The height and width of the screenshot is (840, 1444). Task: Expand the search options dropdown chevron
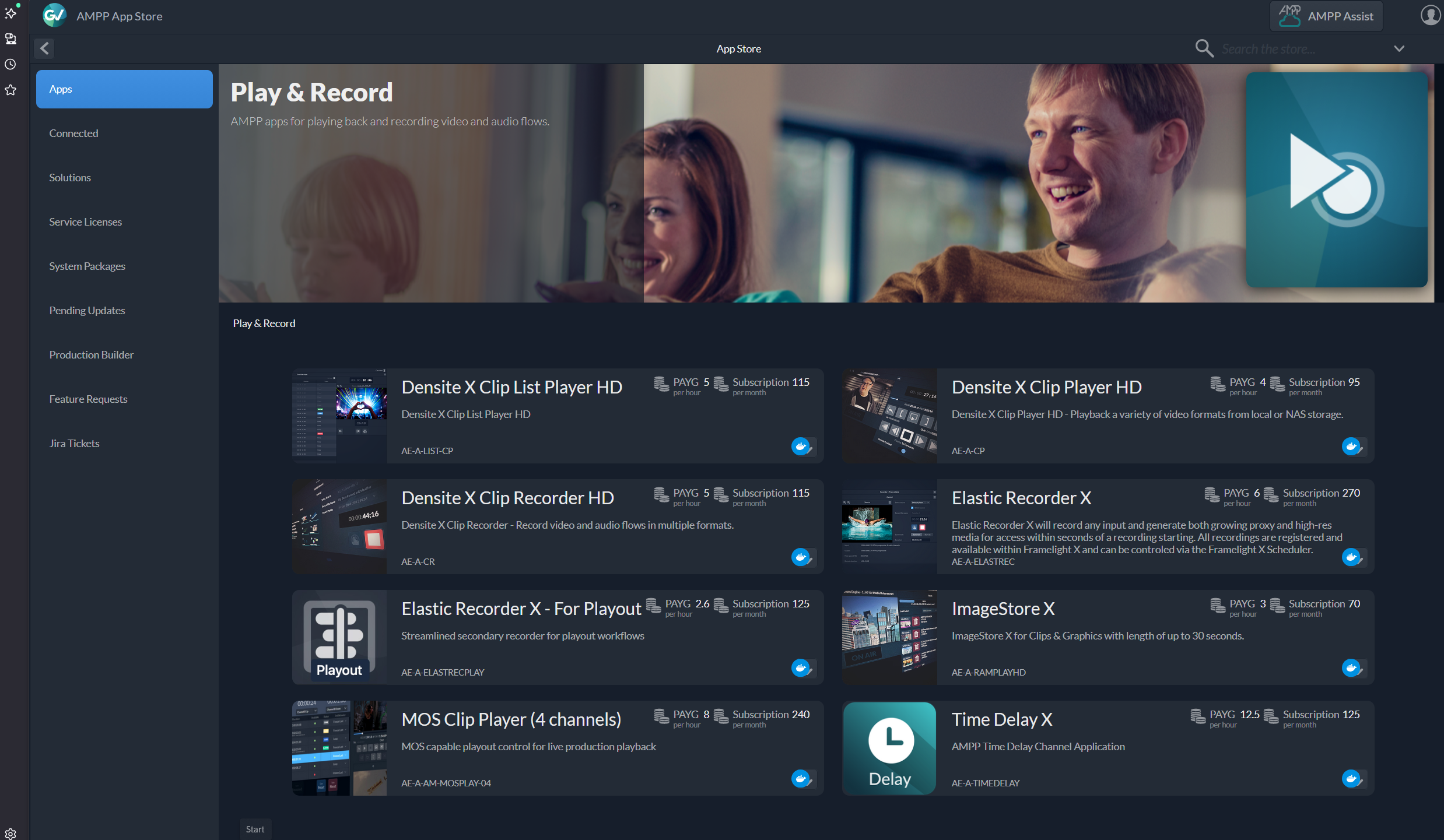[1399, 48]
